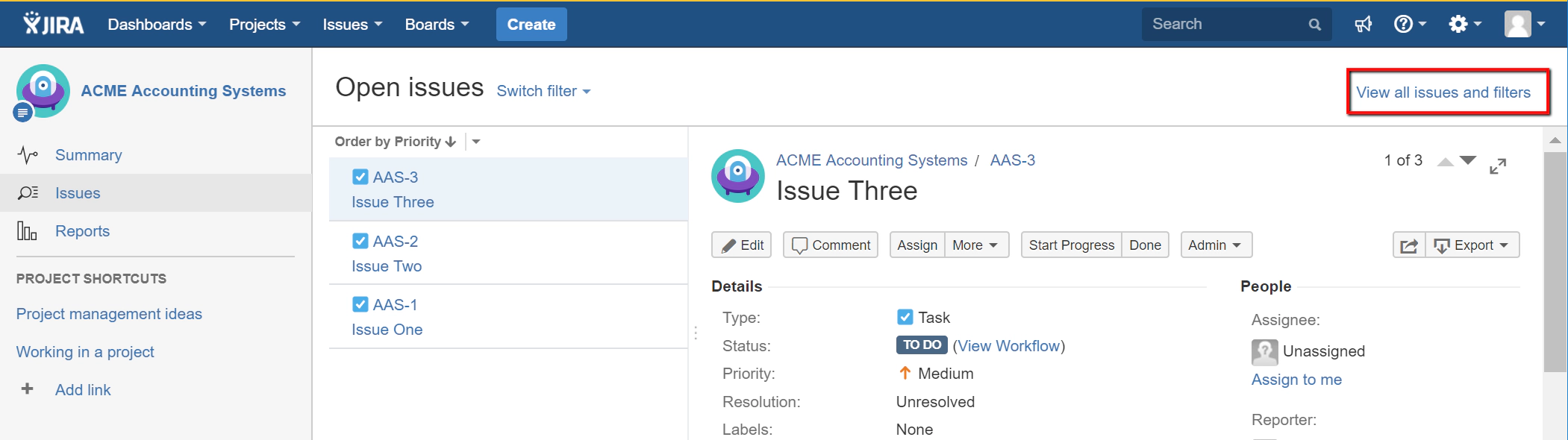Open View all issues and filters
This screenshot has width=1568, height=440.
tap(1443, 92)
